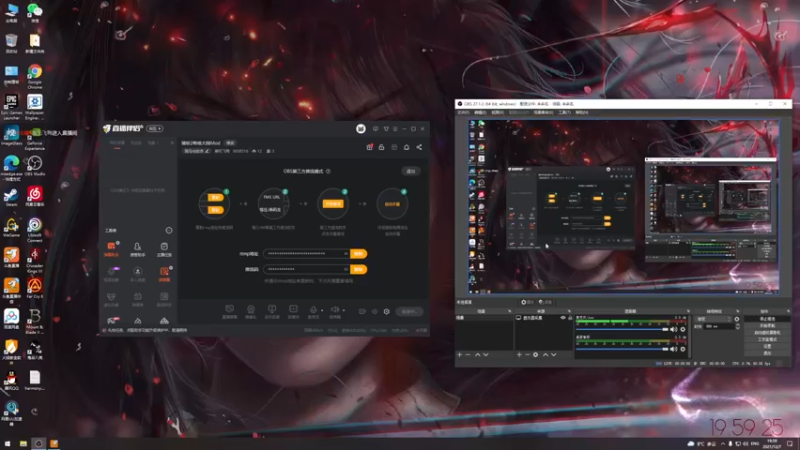Open the third menu in OBS menu bar

[497, 112]
